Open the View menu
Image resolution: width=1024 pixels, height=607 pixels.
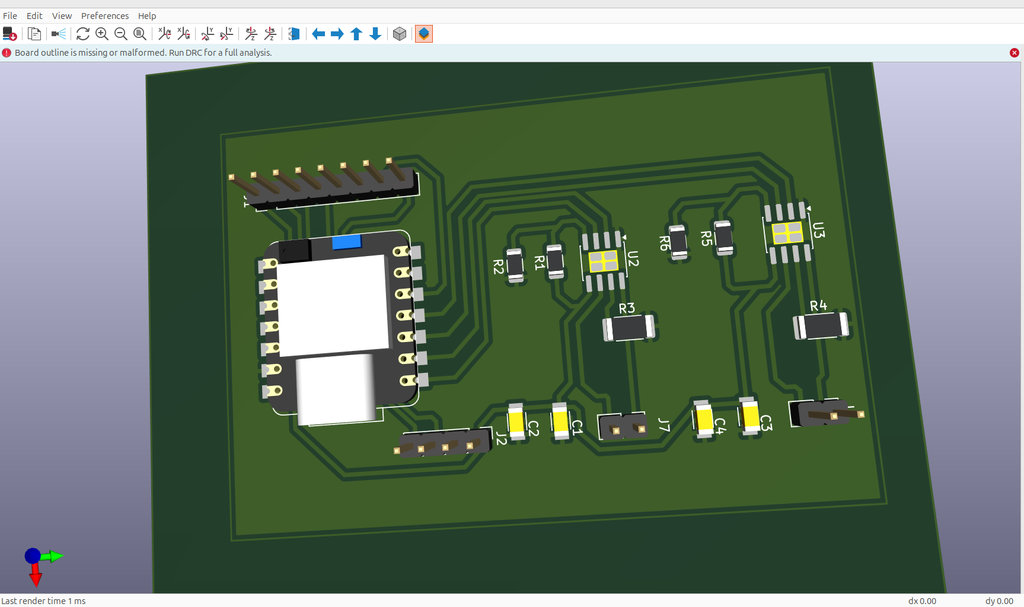(62, 16)
